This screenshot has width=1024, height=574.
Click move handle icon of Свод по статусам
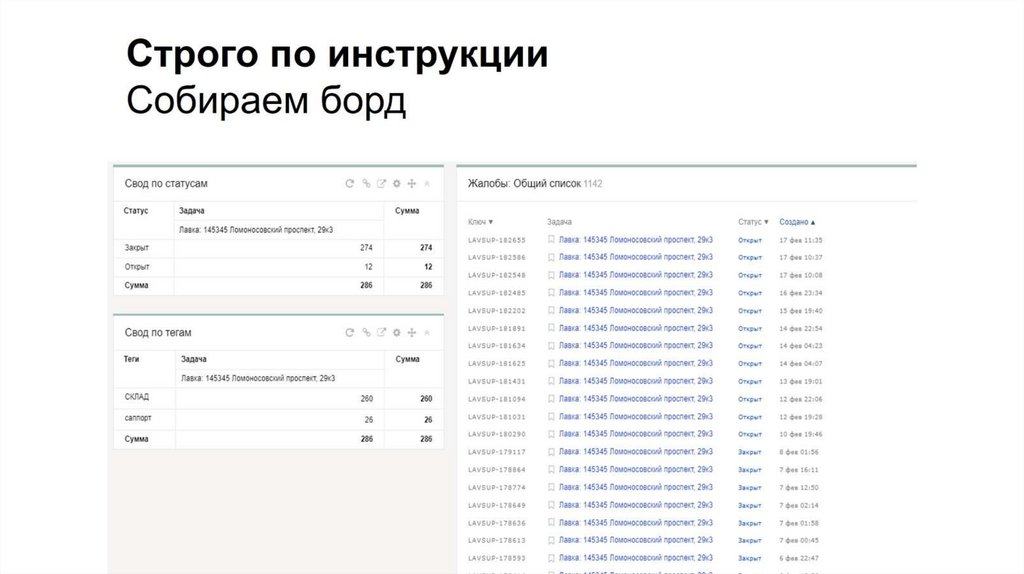(412, 184)
